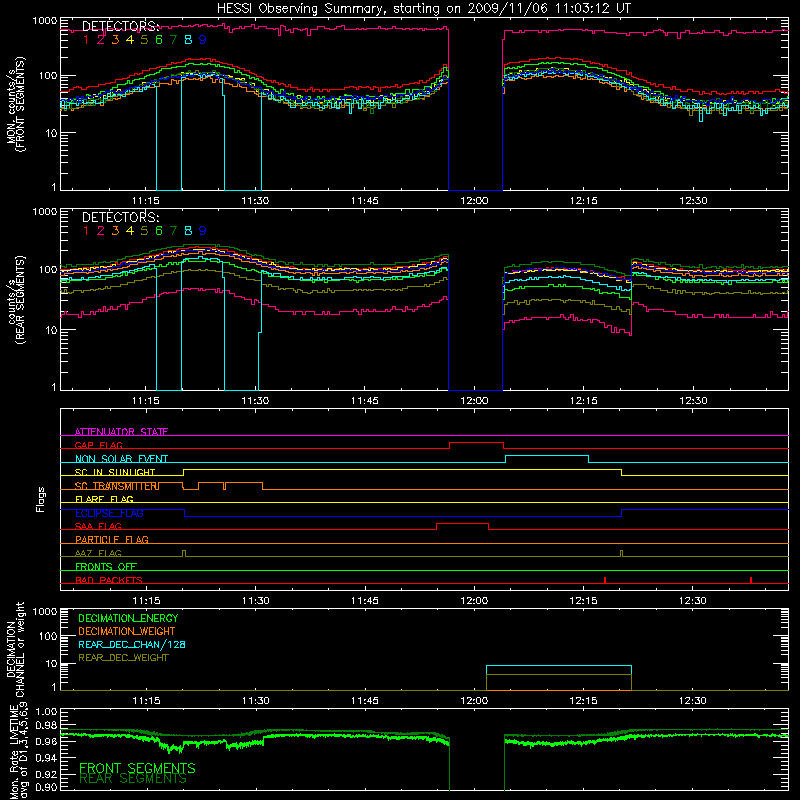
Task: Click the GAP_FLAG label
Action: 98,445
